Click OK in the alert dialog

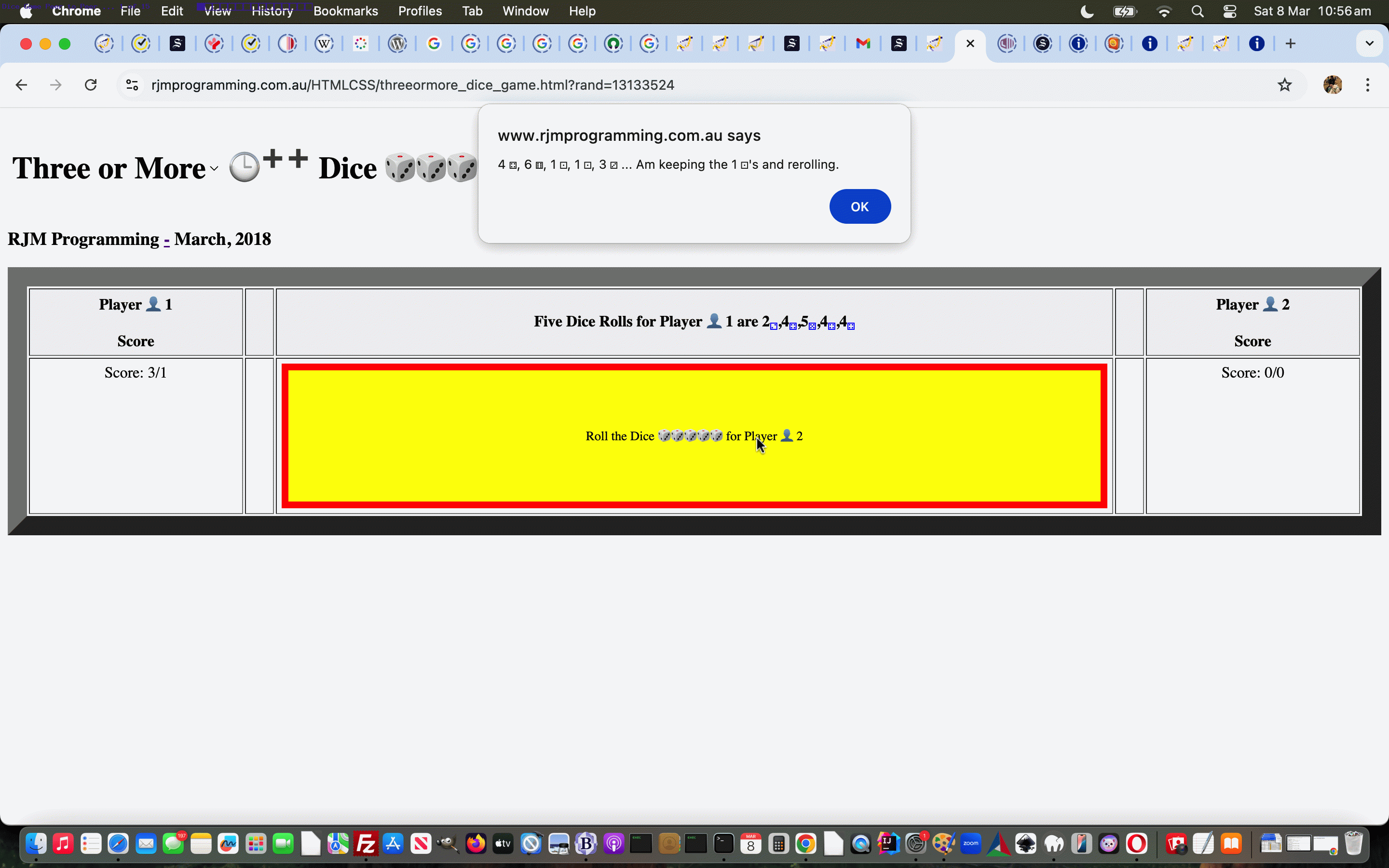[859, 206]
